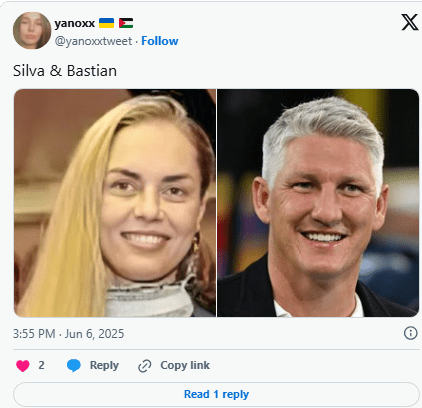Viewport: 422px width, 408px height.
Task: Click the yanoxx profile avatar
Action: [32, 30]
